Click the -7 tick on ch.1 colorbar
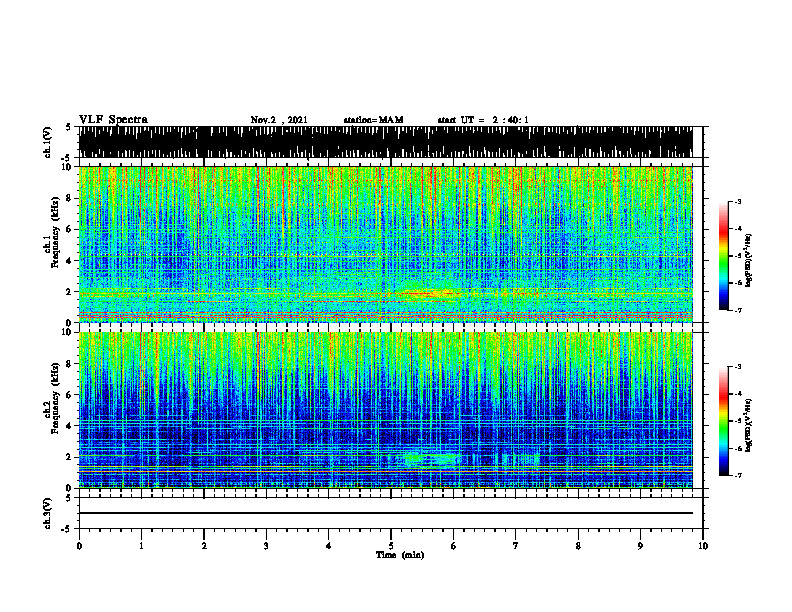The image size is (792, 612). 737,310
